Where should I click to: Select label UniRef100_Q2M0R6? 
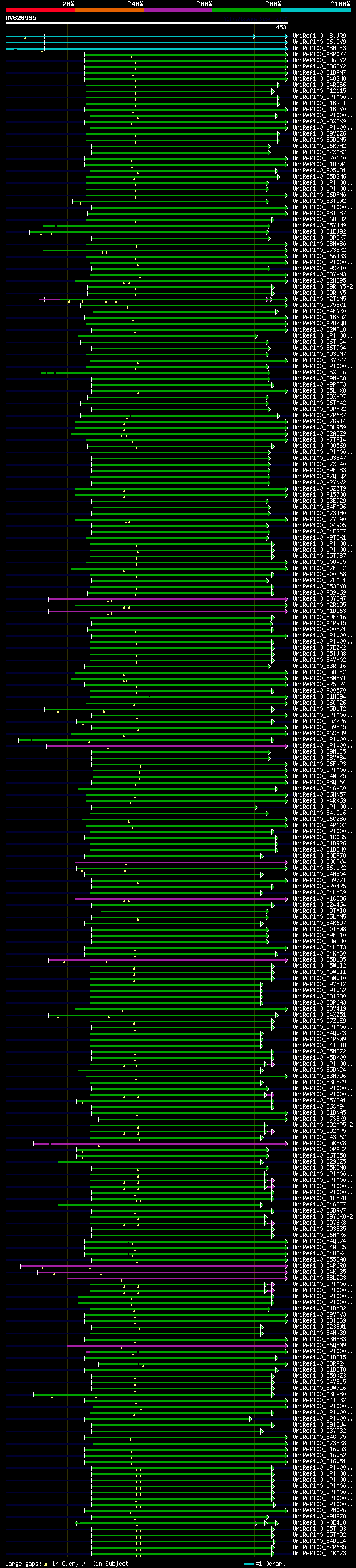pos(319,1510)
